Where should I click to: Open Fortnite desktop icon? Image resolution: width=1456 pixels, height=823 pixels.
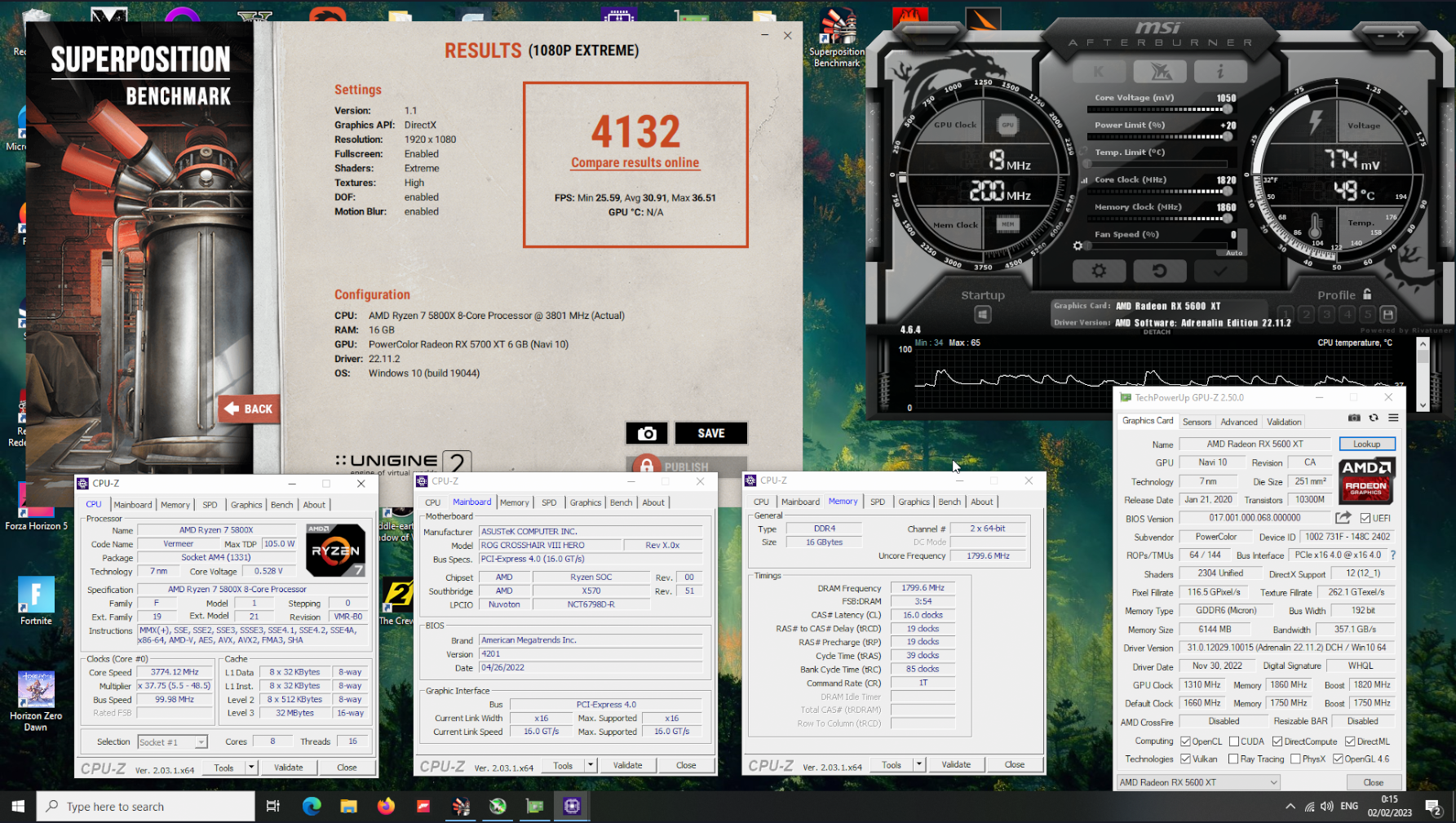(x=36, y=600)
